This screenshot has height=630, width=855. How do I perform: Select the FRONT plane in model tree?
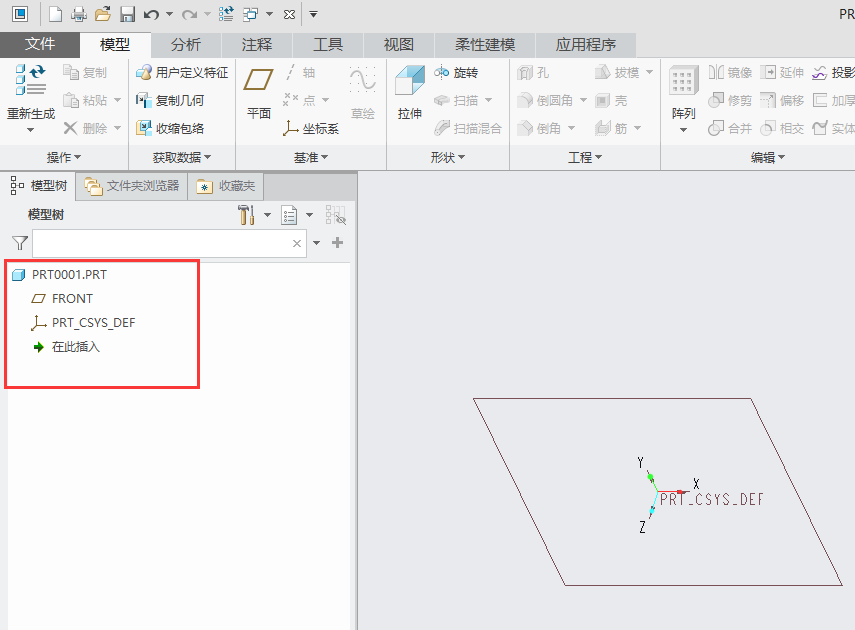pyautogui.click(x=62, y=298)
